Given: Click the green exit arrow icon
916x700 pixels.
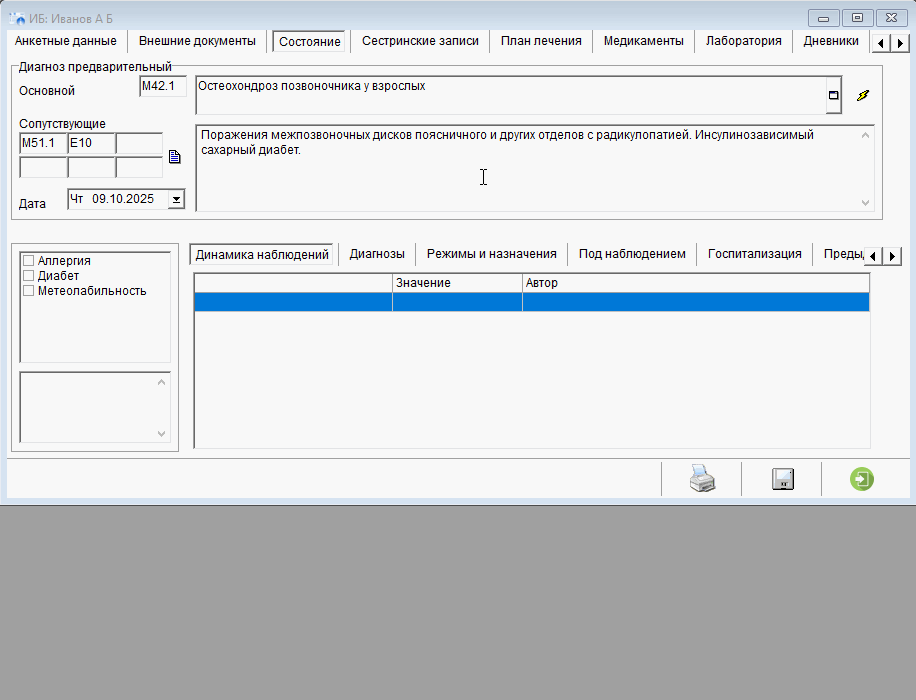Looking at the screenshot, I should (861, 480).
